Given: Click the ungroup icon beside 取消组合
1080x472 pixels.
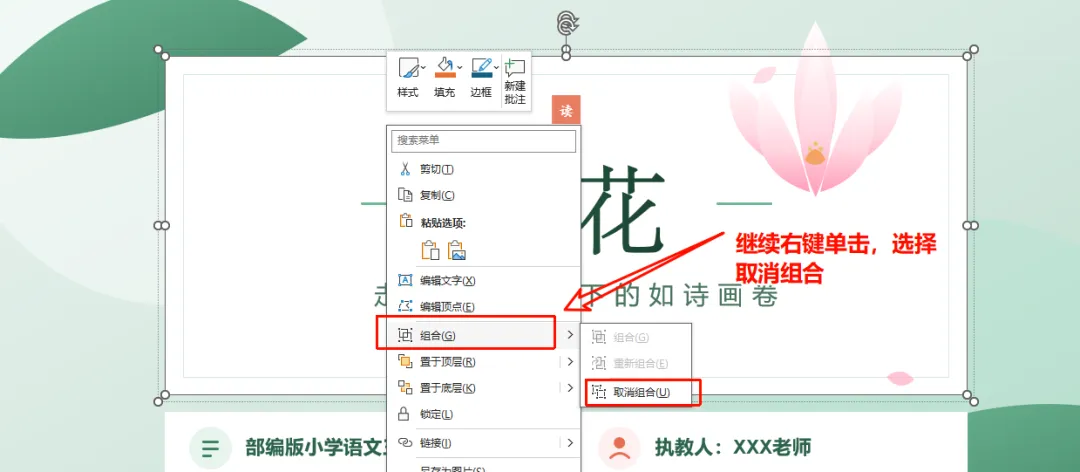Looking at the screenshot, I should (599, 392).
